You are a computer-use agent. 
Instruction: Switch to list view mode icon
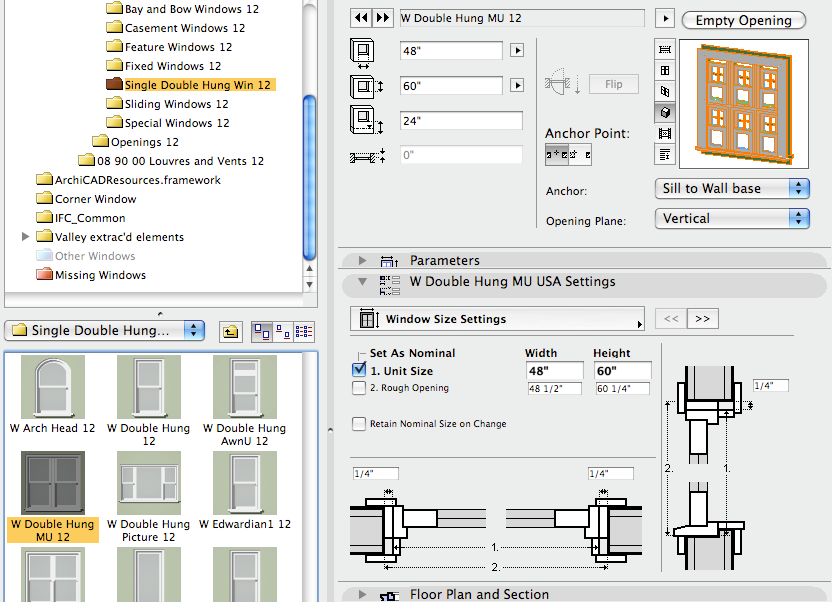(x=303, y=331)
